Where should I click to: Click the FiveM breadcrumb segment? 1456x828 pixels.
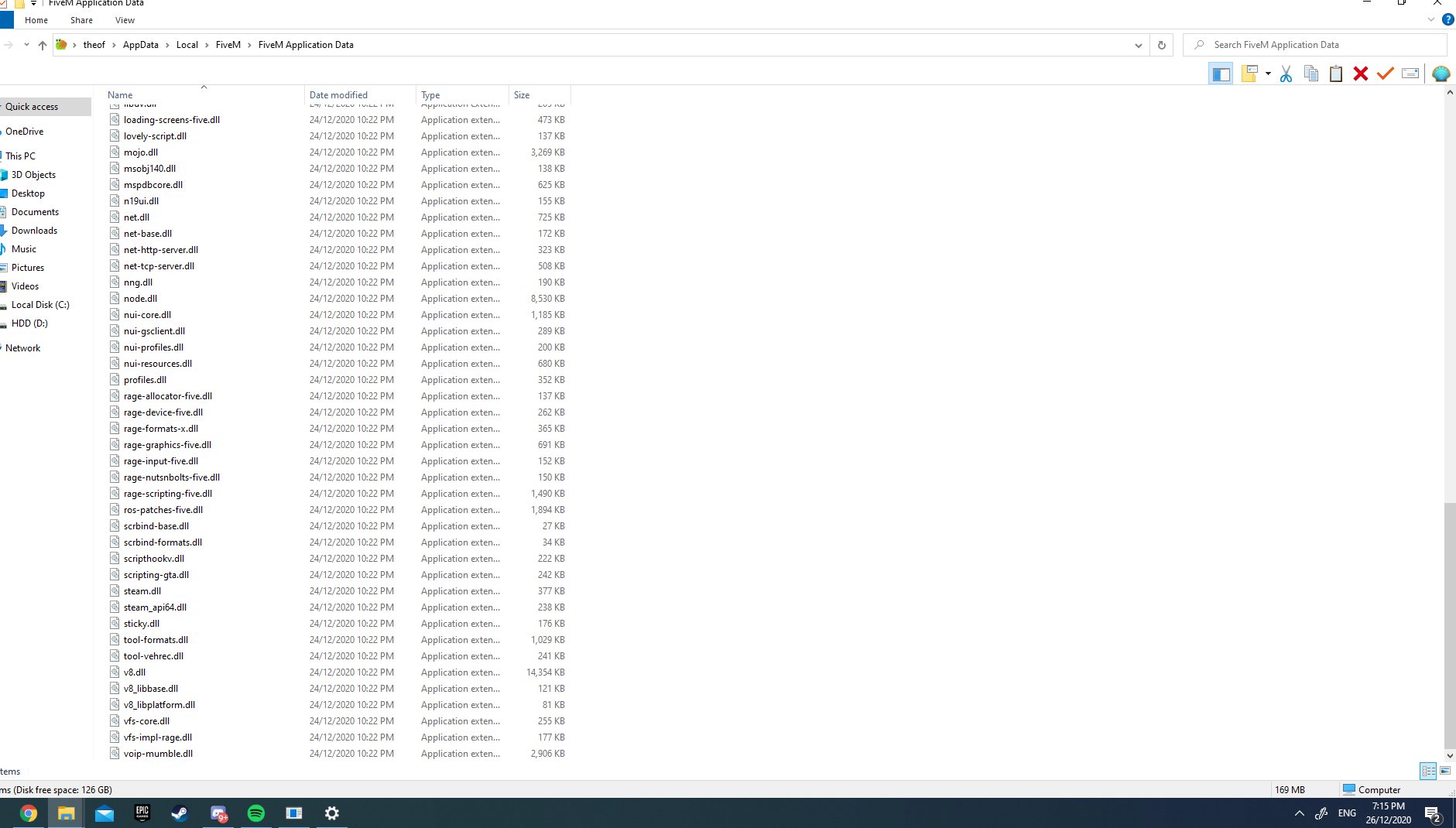coord(228,45)
